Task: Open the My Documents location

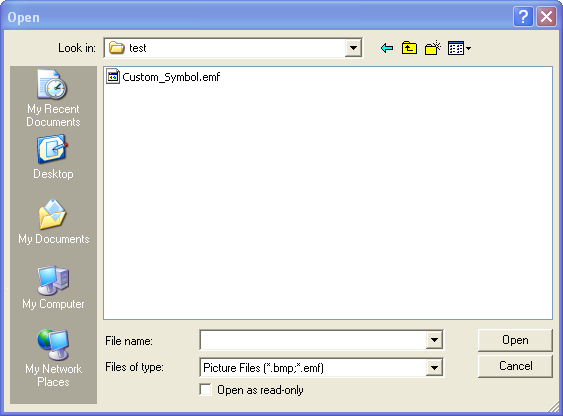Action: click(x=53, y=222)
